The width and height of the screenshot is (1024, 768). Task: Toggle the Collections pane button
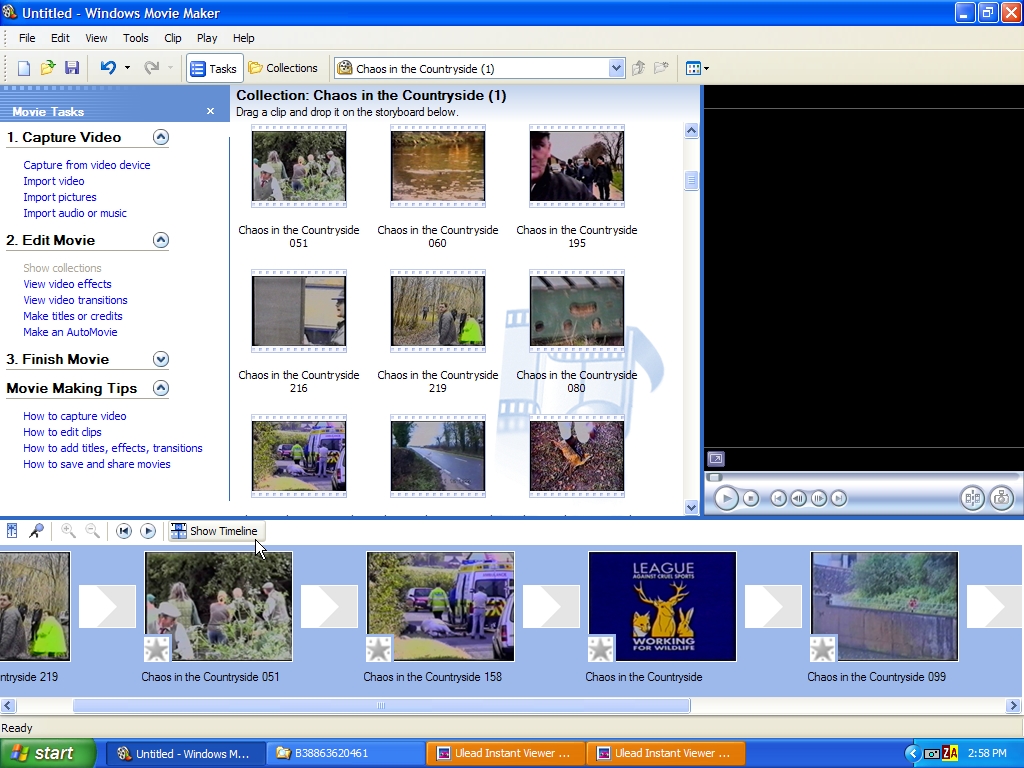click(x=283, y=68)
